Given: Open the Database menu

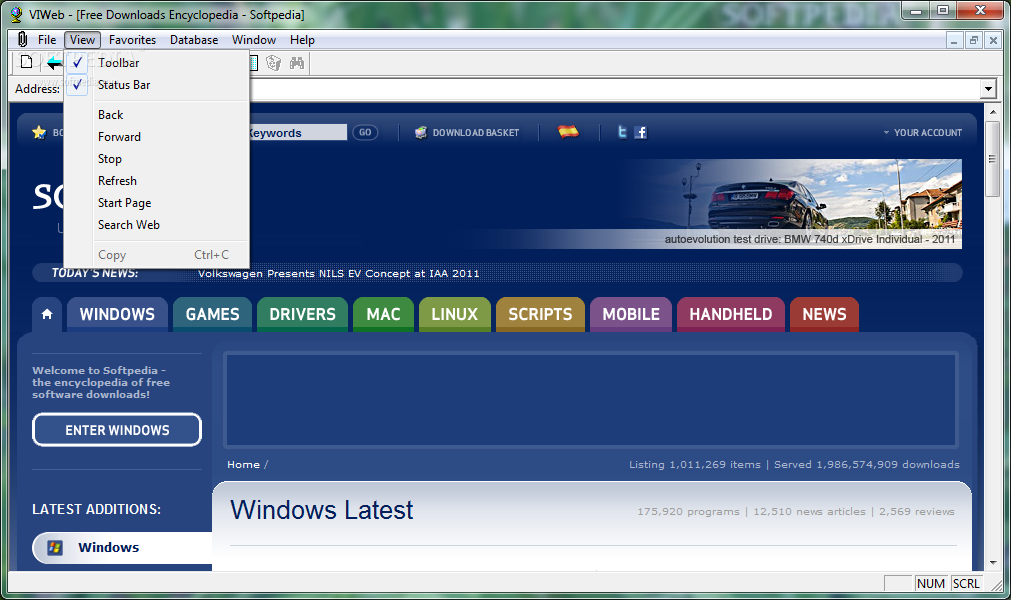Looking at the screenshot, I should point(194,40).
